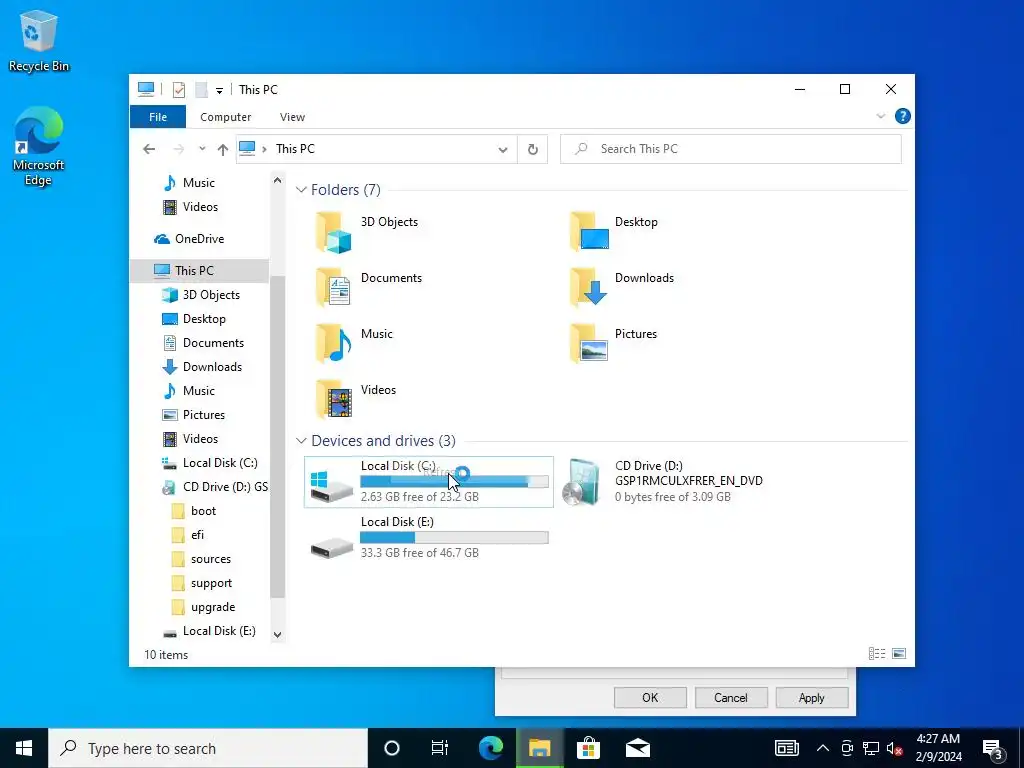The image size is (1024, 768).
Task: Click the Properties quick access toolbar icon
Action: 179,89
